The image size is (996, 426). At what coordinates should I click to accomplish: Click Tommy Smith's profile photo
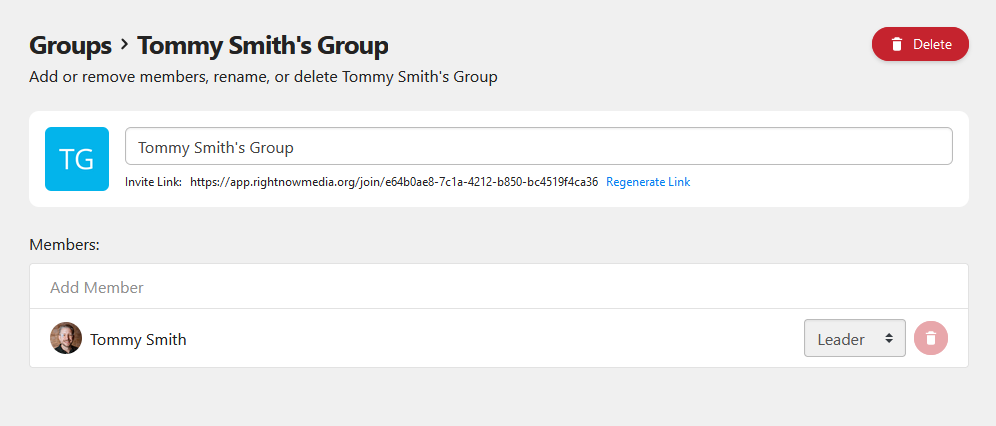click(66, 338)
